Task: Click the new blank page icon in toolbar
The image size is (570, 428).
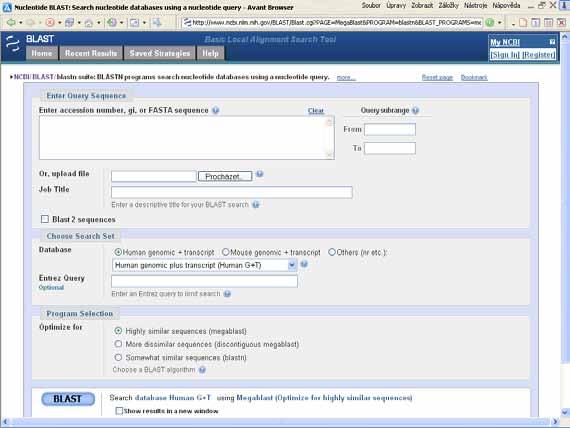Action: click(523, 23)
